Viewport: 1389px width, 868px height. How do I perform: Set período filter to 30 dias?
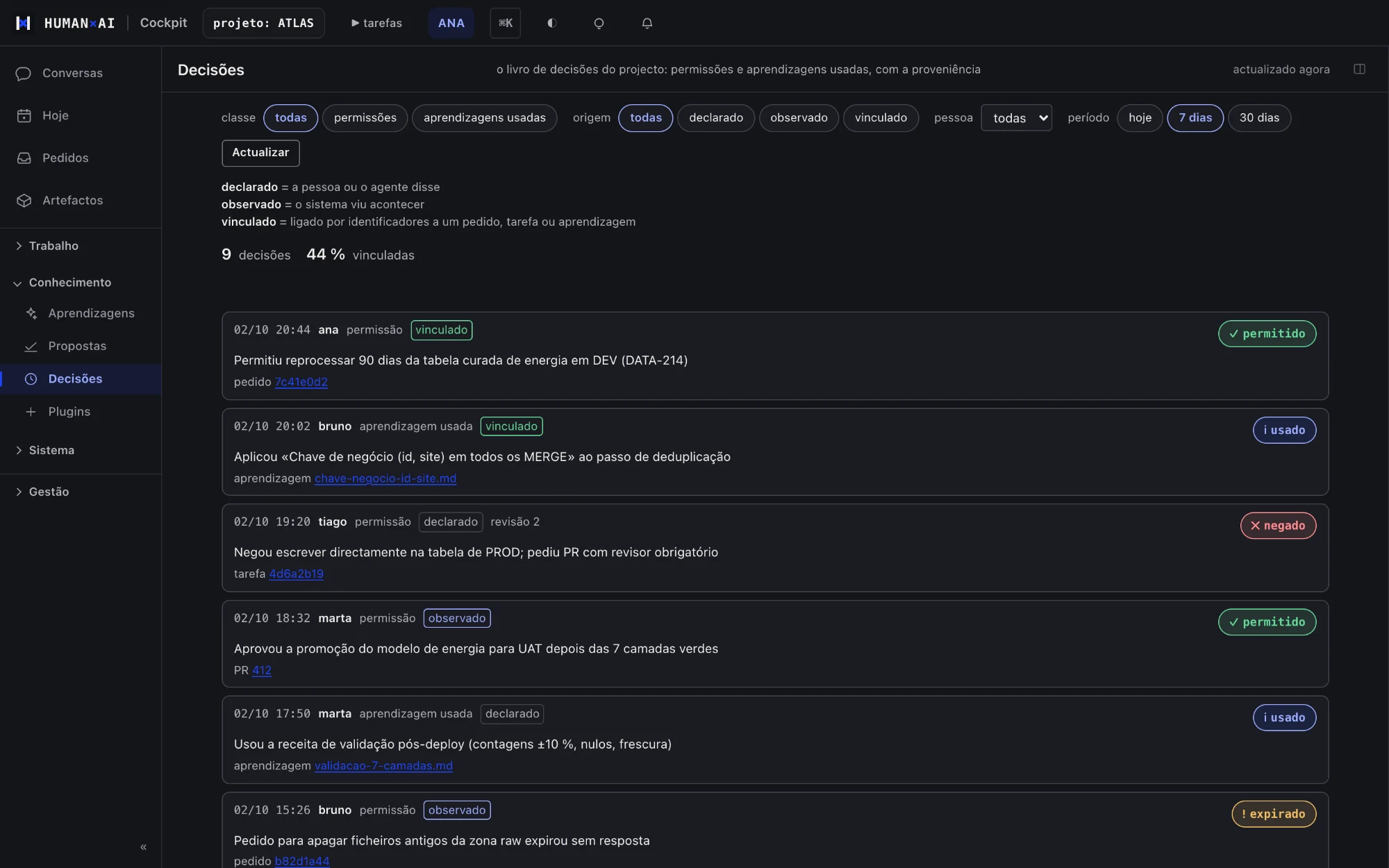click(x=1259, y=117)
